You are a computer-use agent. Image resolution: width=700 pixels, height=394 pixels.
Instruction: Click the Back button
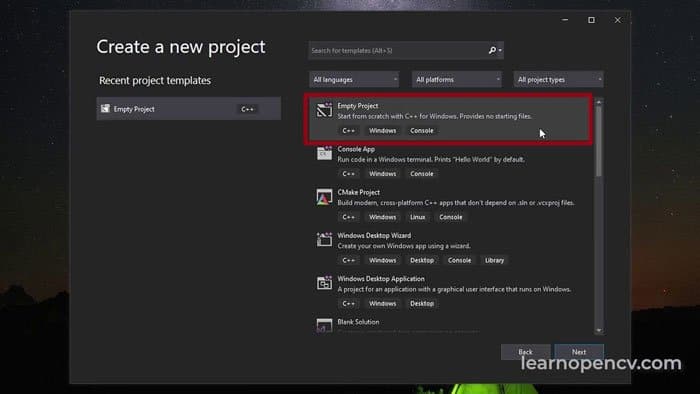(525, 352)
